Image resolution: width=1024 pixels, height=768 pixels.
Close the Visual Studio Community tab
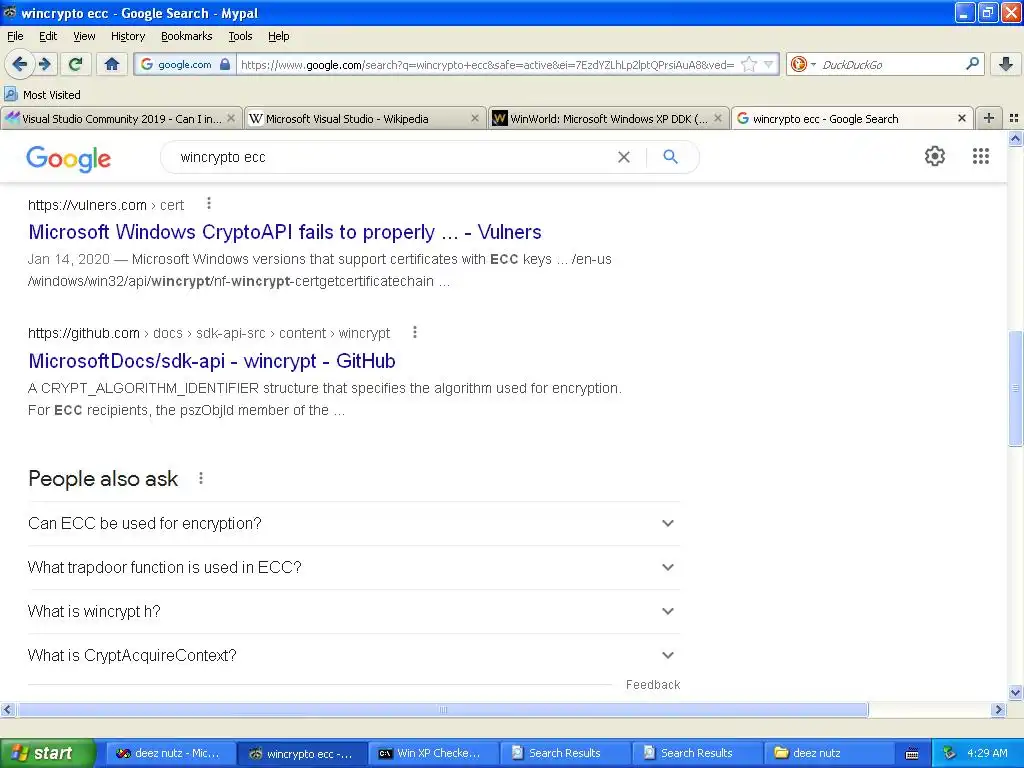231,118
